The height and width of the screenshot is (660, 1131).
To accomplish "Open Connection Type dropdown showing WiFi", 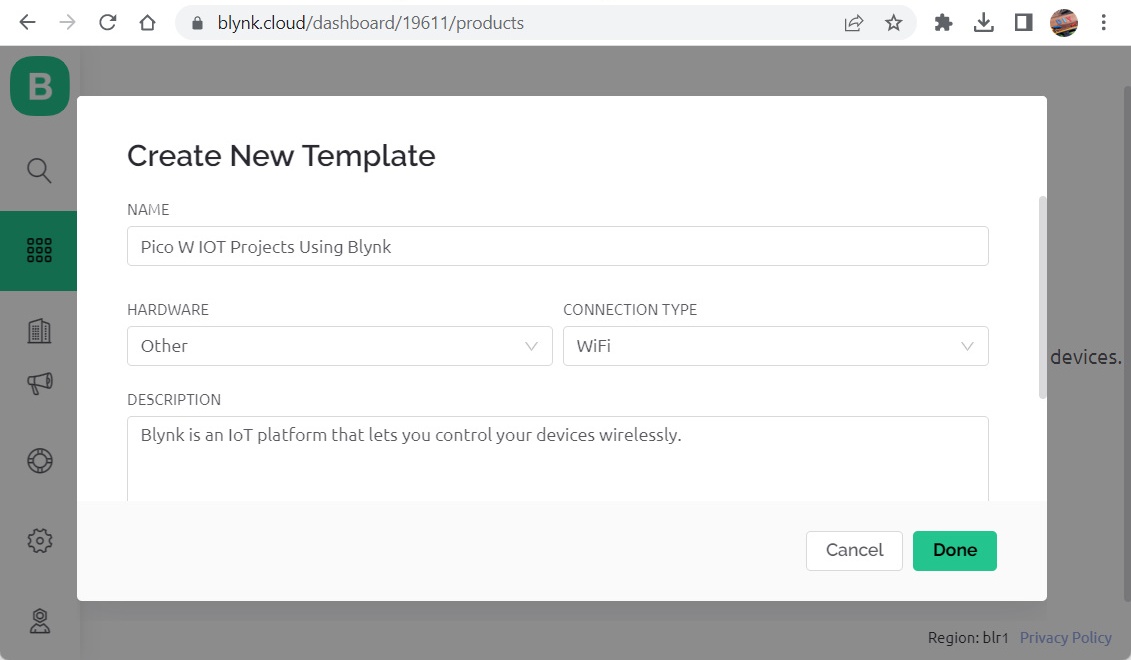I will tap(775, 346).
